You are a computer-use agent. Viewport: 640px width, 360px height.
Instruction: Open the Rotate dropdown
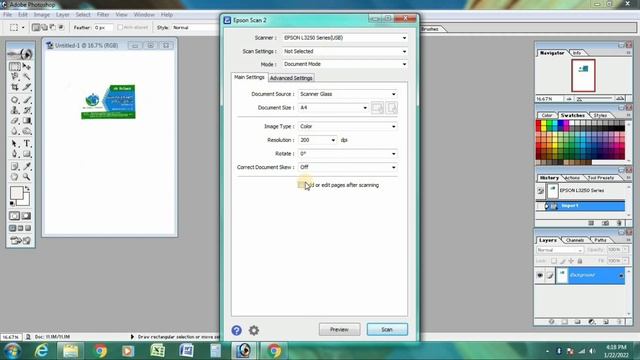tap(348, 154)
